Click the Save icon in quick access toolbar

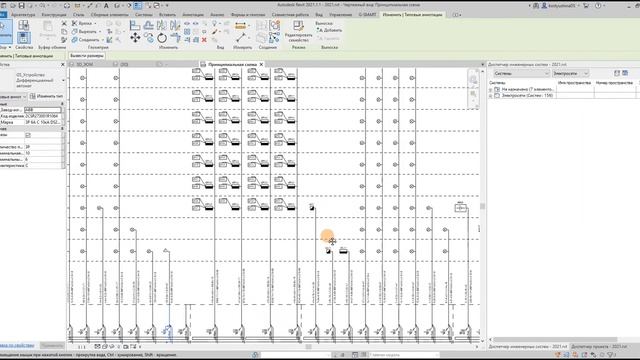coord(21,6)
